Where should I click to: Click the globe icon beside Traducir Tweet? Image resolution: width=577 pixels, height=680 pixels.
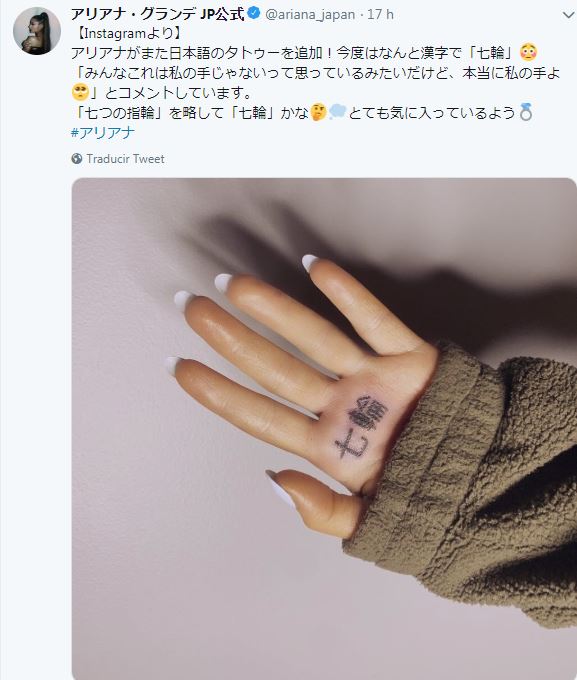[77, 159]
